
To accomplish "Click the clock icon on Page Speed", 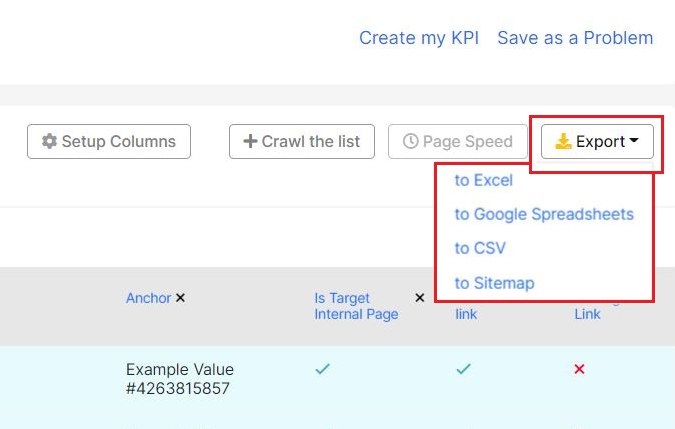I will pyautogui.click(x=410, y=141).
